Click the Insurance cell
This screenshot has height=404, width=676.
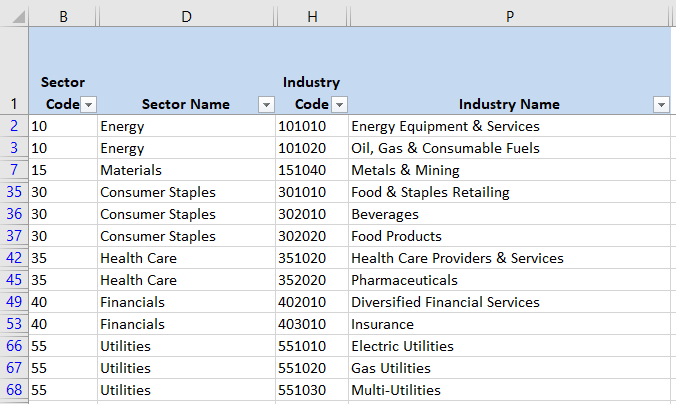(x=510, y=324)
